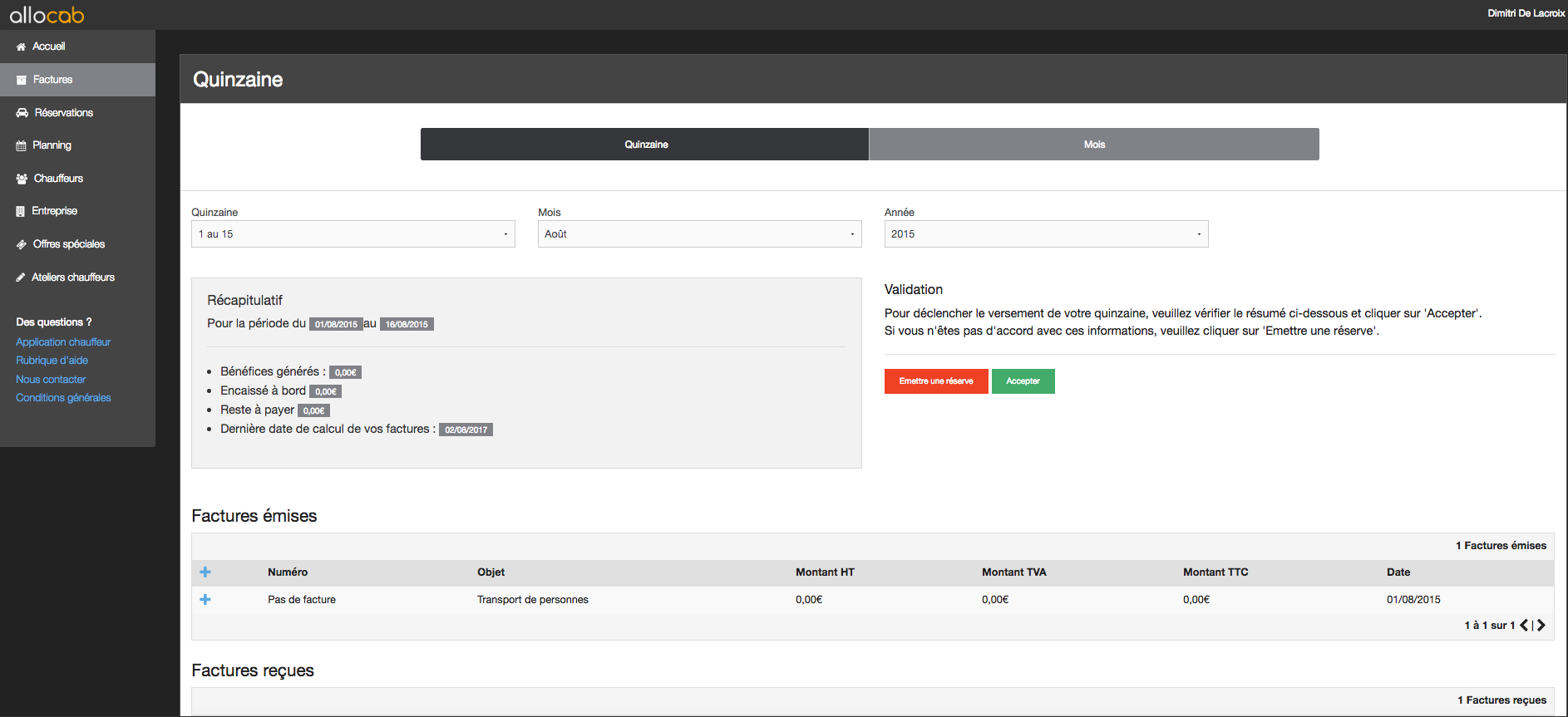Viewport: 1568px width, 717px height.
Task: Click the Transport de personnes cell
Action: click(x=533, y=600)
